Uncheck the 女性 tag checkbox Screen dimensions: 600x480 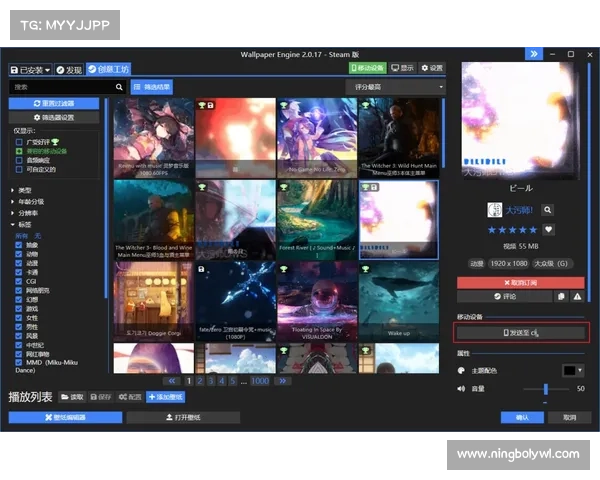[18, 318]
